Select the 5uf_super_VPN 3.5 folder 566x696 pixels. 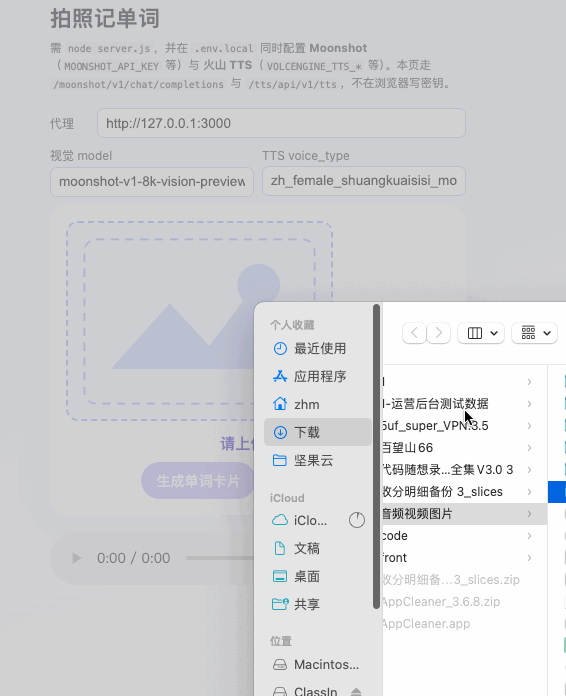pos(464,426)
